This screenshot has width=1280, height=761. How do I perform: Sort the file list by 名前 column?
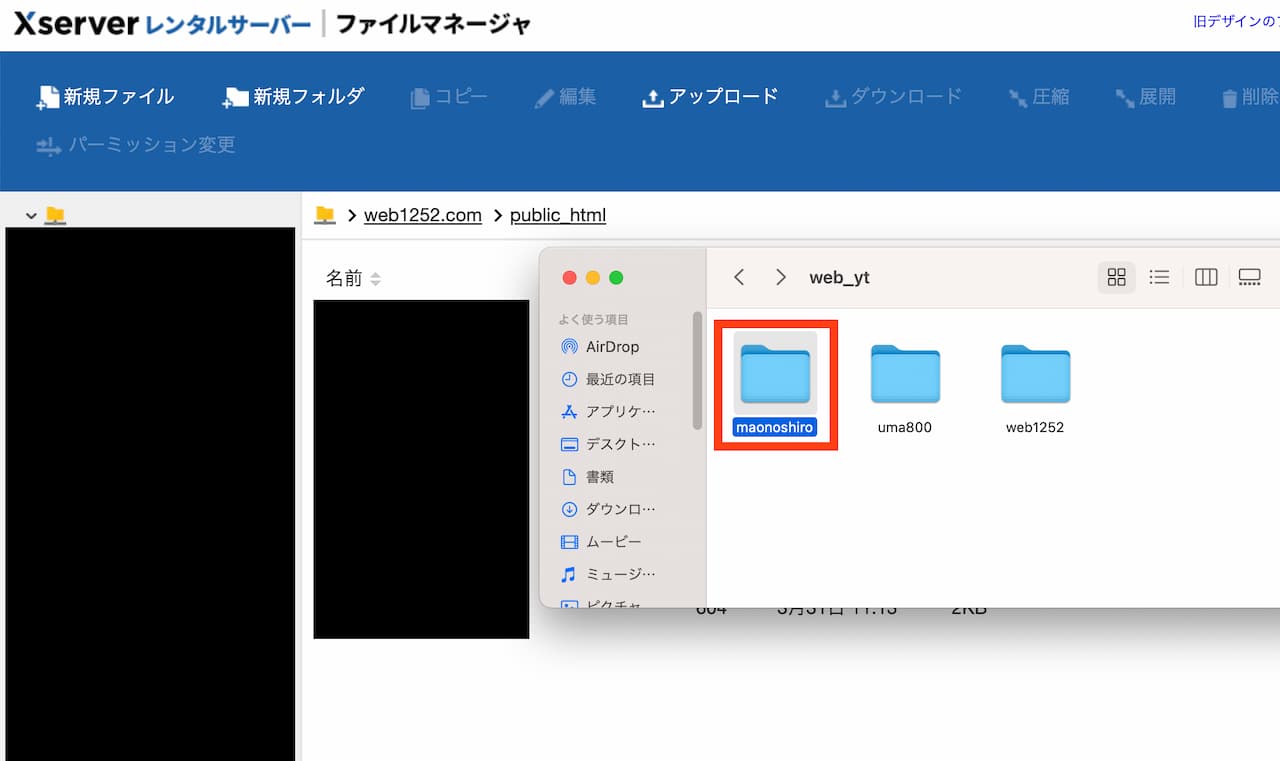(353, 279)
